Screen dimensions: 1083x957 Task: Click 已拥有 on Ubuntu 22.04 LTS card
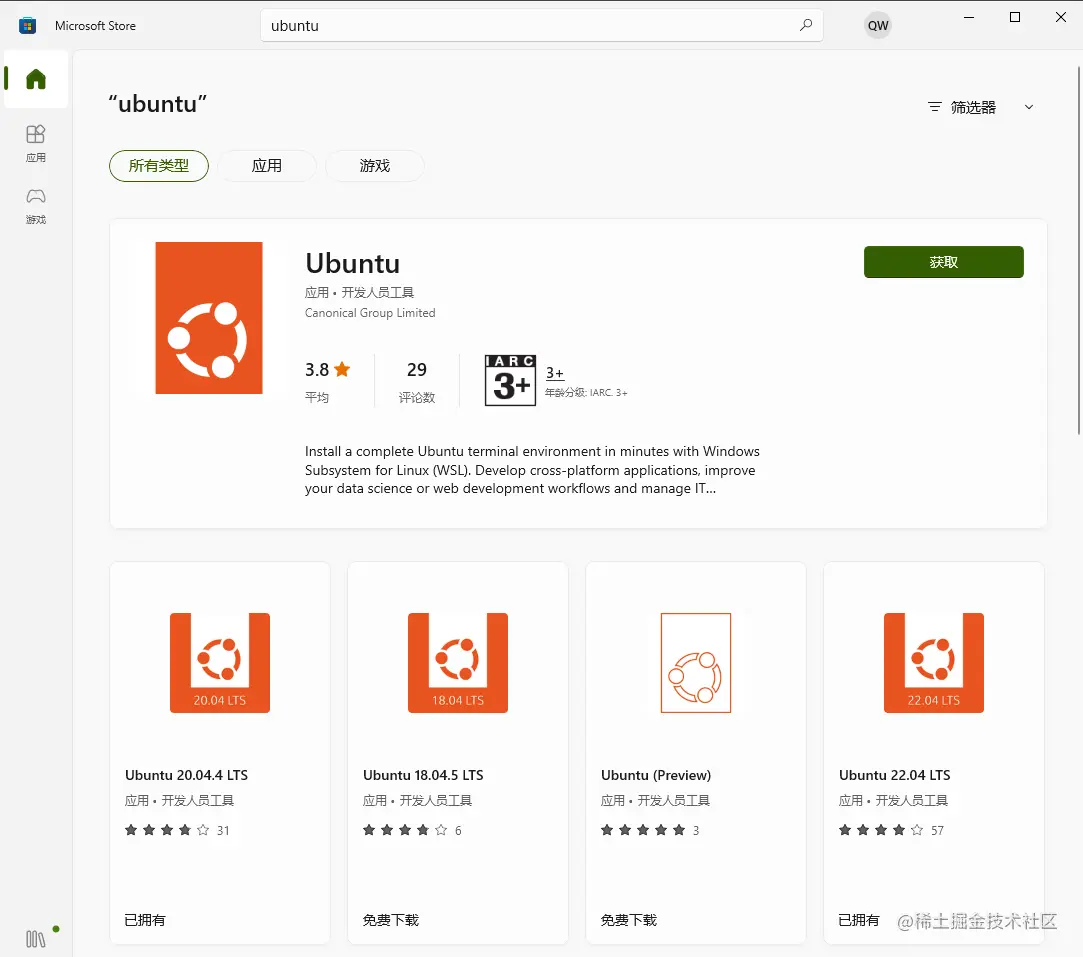[x=859, y=920]
